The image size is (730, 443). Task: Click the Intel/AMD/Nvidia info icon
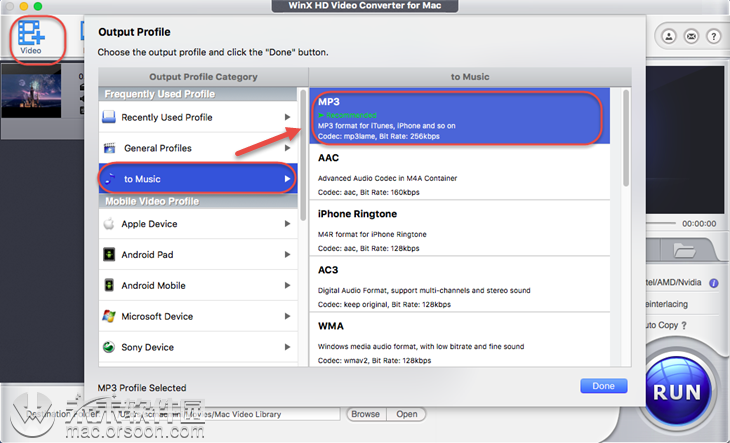tap(713, 283)
